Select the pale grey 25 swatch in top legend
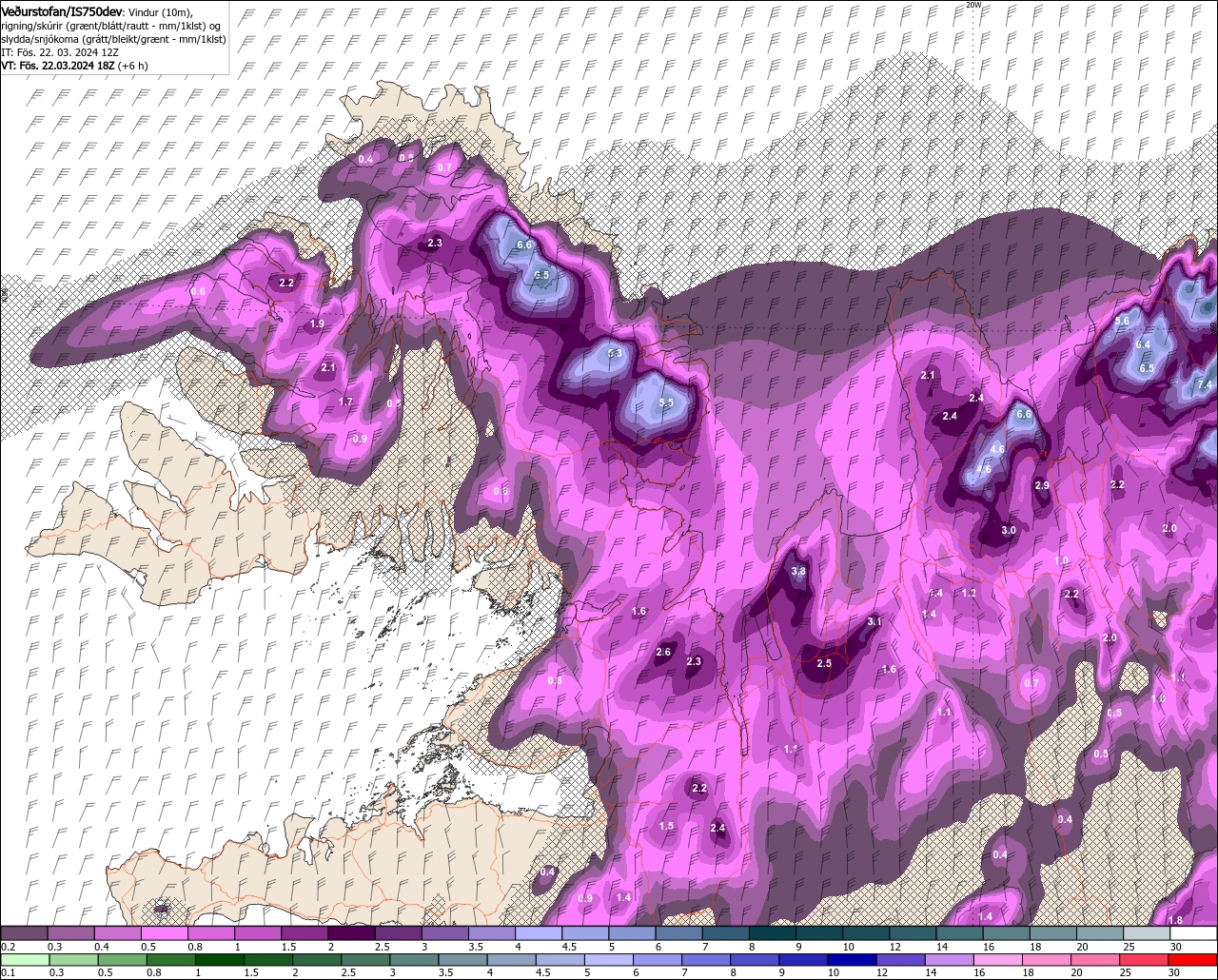1218x980 pixels. (x=1147, y=933)
